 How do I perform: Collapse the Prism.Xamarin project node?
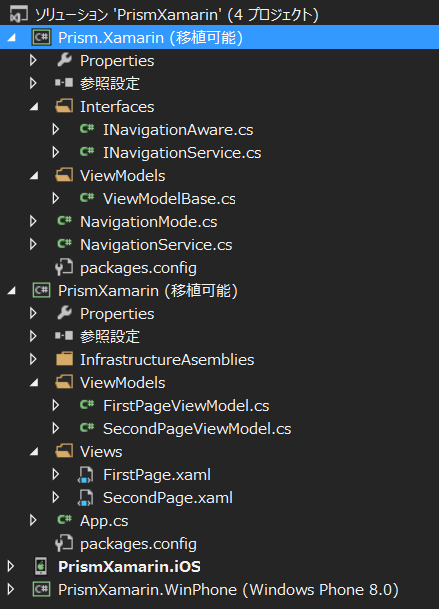(12, 38)
